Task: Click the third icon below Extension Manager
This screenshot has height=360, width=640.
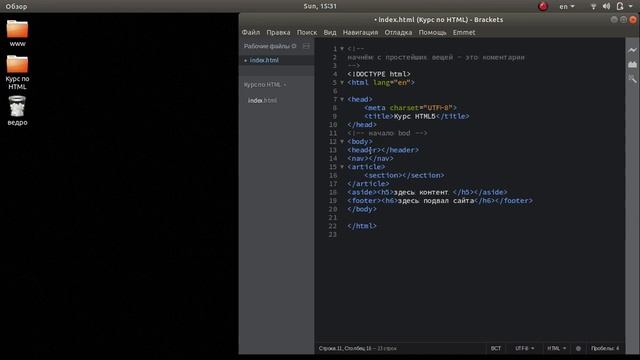Action: pyautogui.click(x=632, y=78)
